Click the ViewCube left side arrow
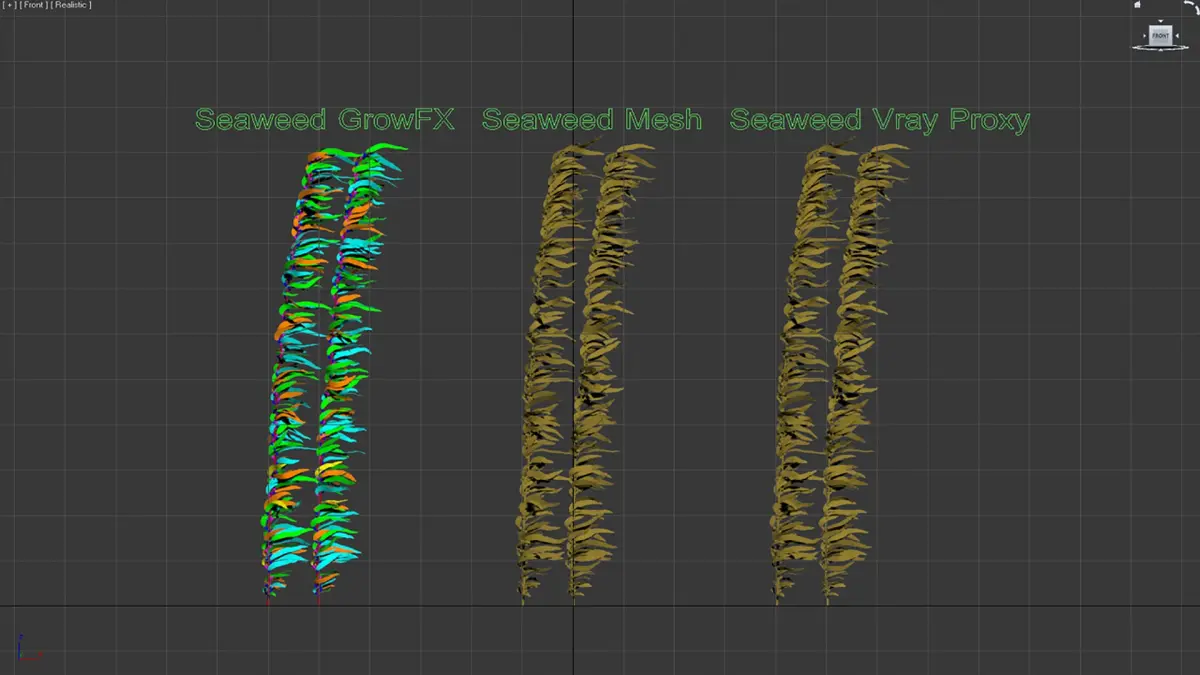The image size is (1200, 675). coord(1144,36)
